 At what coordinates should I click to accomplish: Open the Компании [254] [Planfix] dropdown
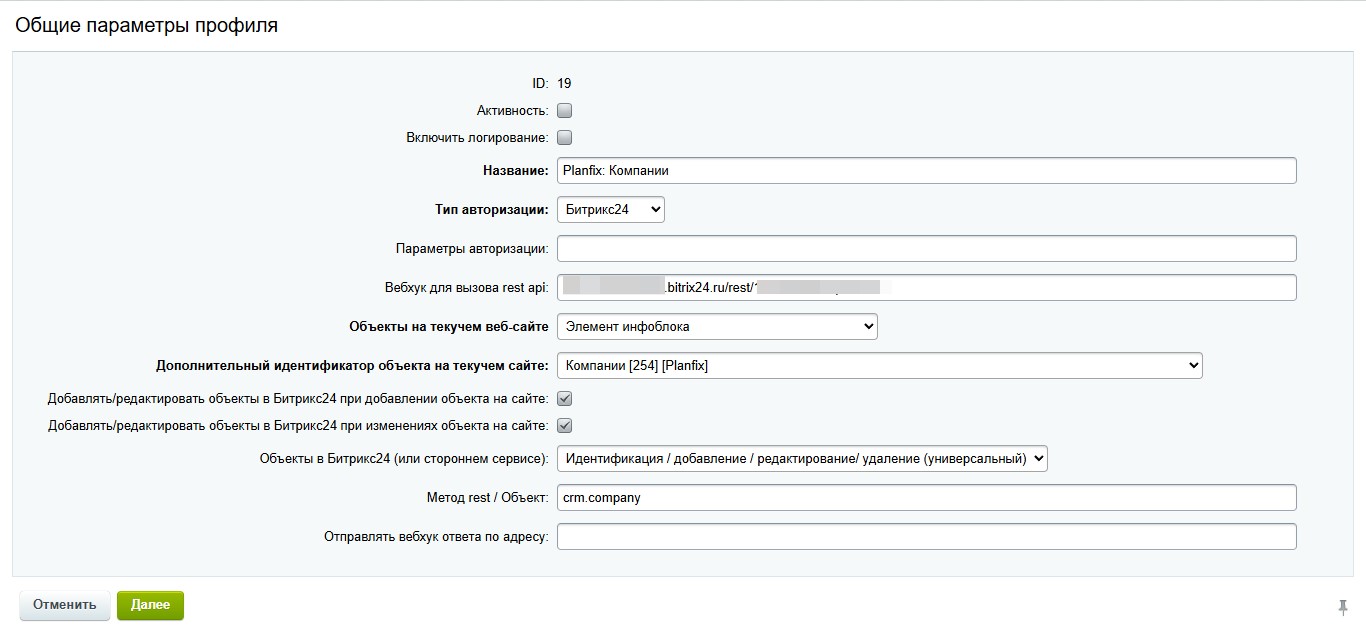click(879, 366)
